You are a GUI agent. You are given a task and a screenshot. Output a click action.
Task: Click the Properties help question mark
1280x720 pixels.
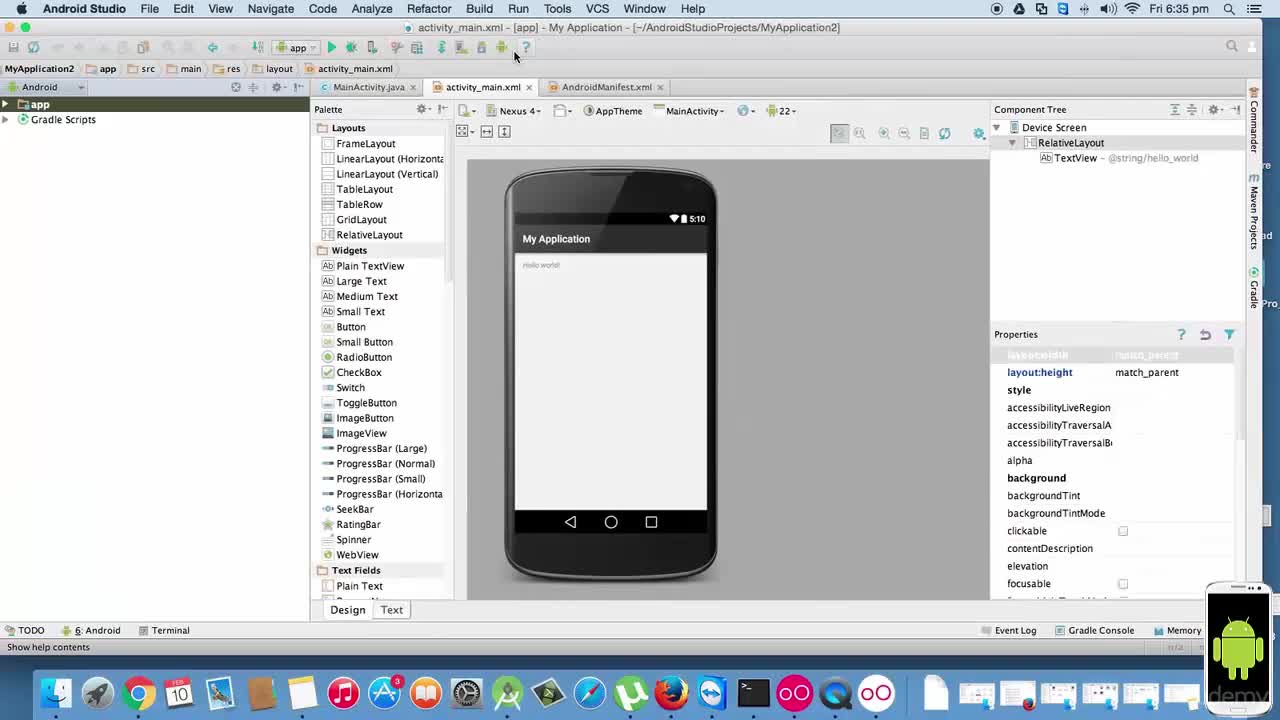1181,334
